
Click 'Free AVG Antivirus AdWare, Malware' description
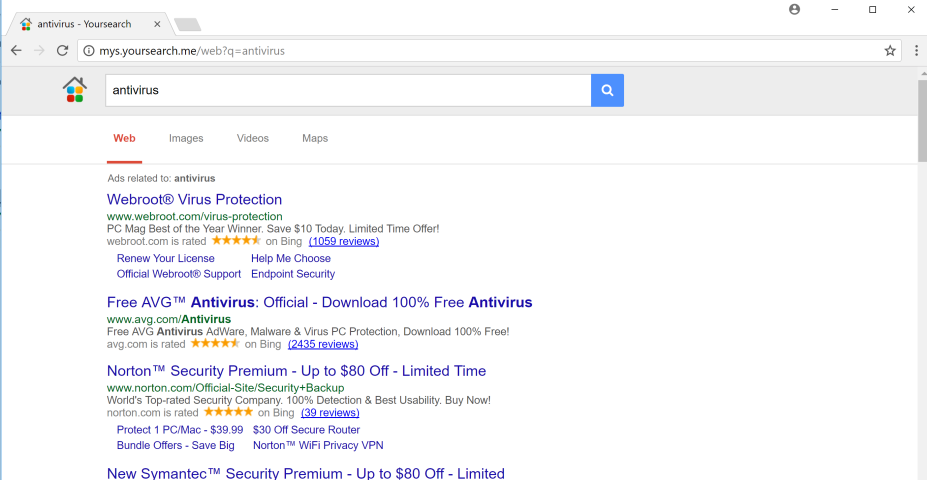click(308, 332)
